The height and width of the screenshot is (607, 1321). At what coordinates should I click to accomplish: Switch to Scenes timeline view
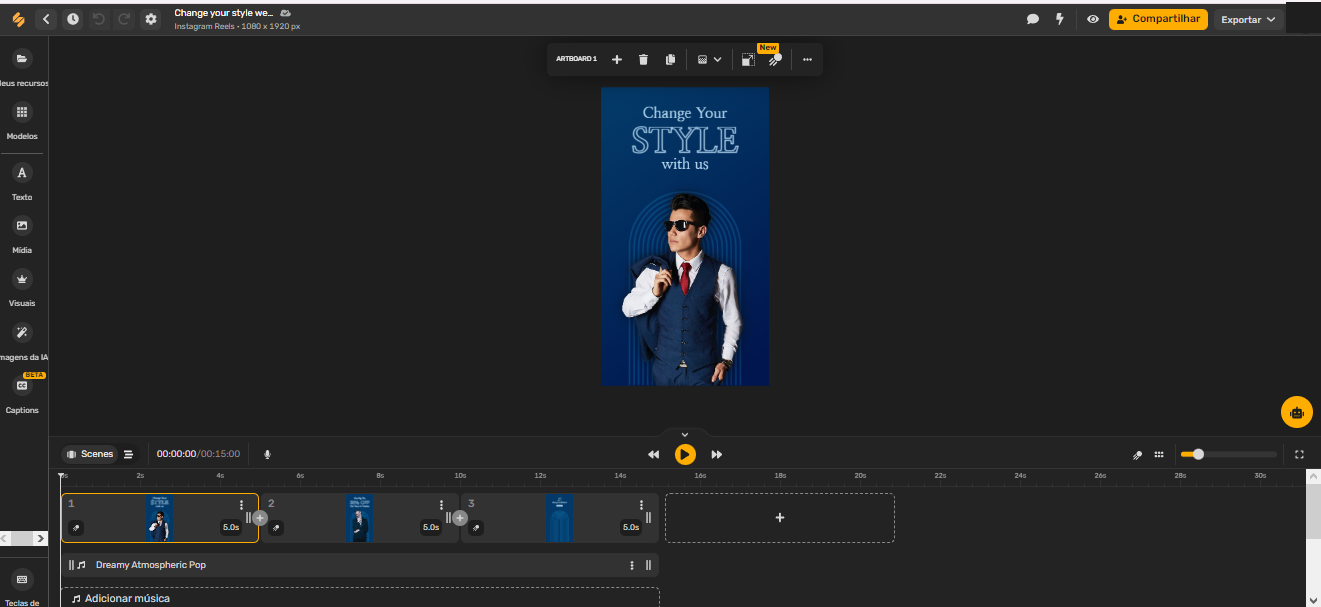pos(90,454)
